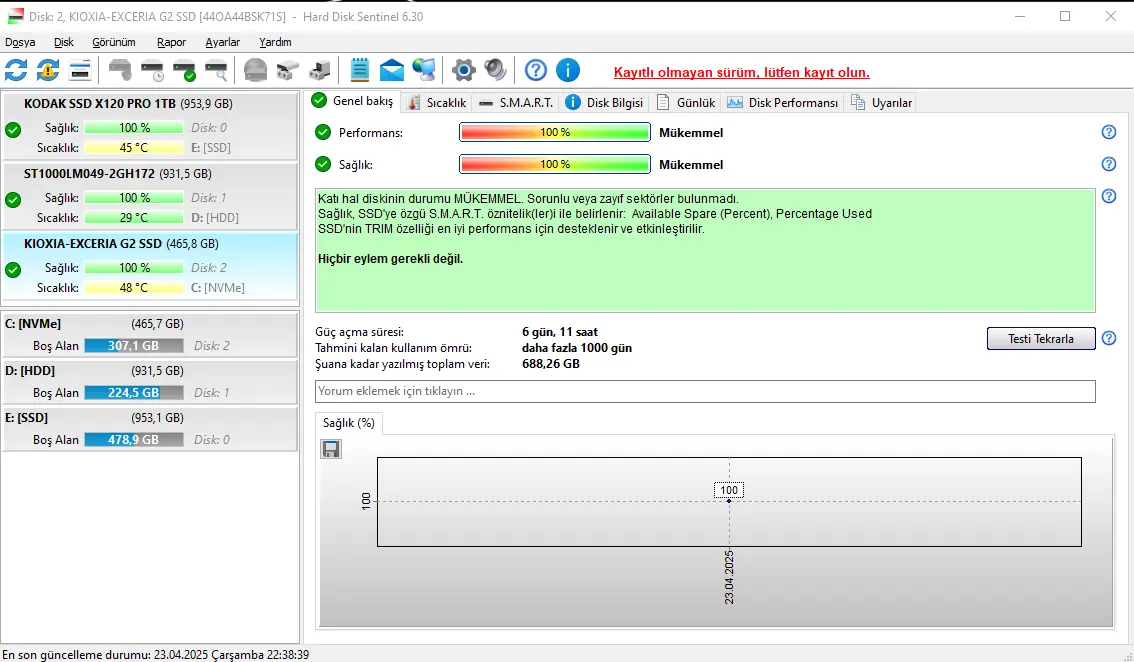Screen dimensions: 1134x662
Task: Click the question mark help toolbar icon
Action: click(536, 70)
